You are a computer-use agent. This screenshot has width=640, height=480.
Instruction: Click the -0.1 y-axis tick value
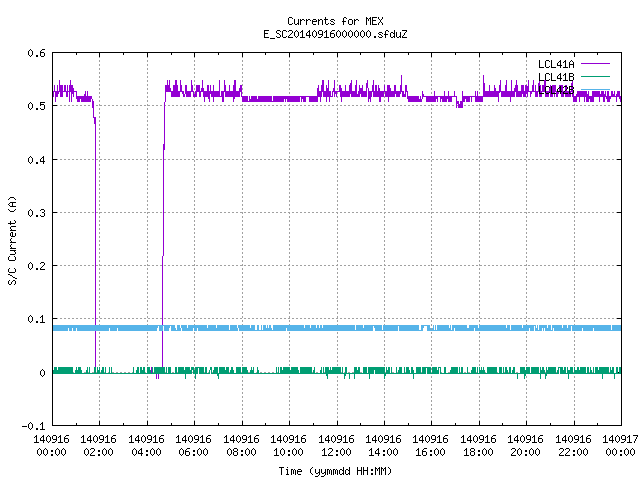(x=33, y=426)
